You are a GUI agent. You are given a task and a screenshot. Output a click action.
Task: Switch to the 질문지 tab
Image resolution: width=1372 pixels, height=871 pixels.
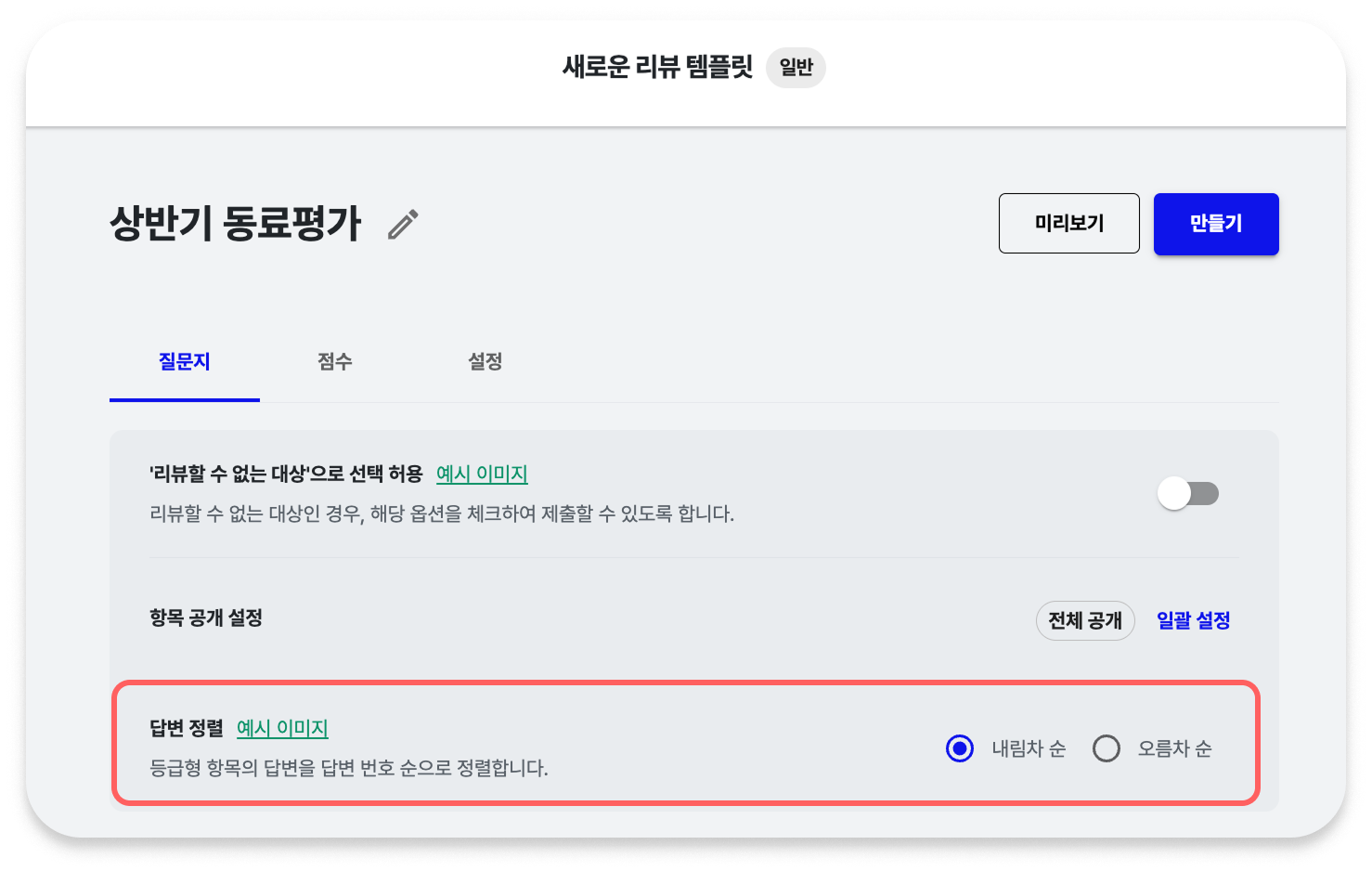coord(185,362)
